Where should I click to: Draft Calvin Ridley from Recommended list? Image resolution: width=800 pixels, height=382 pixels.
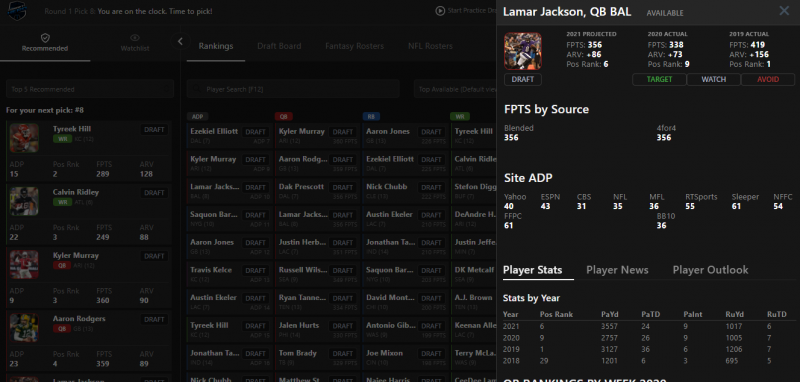(x=154, y=193)
